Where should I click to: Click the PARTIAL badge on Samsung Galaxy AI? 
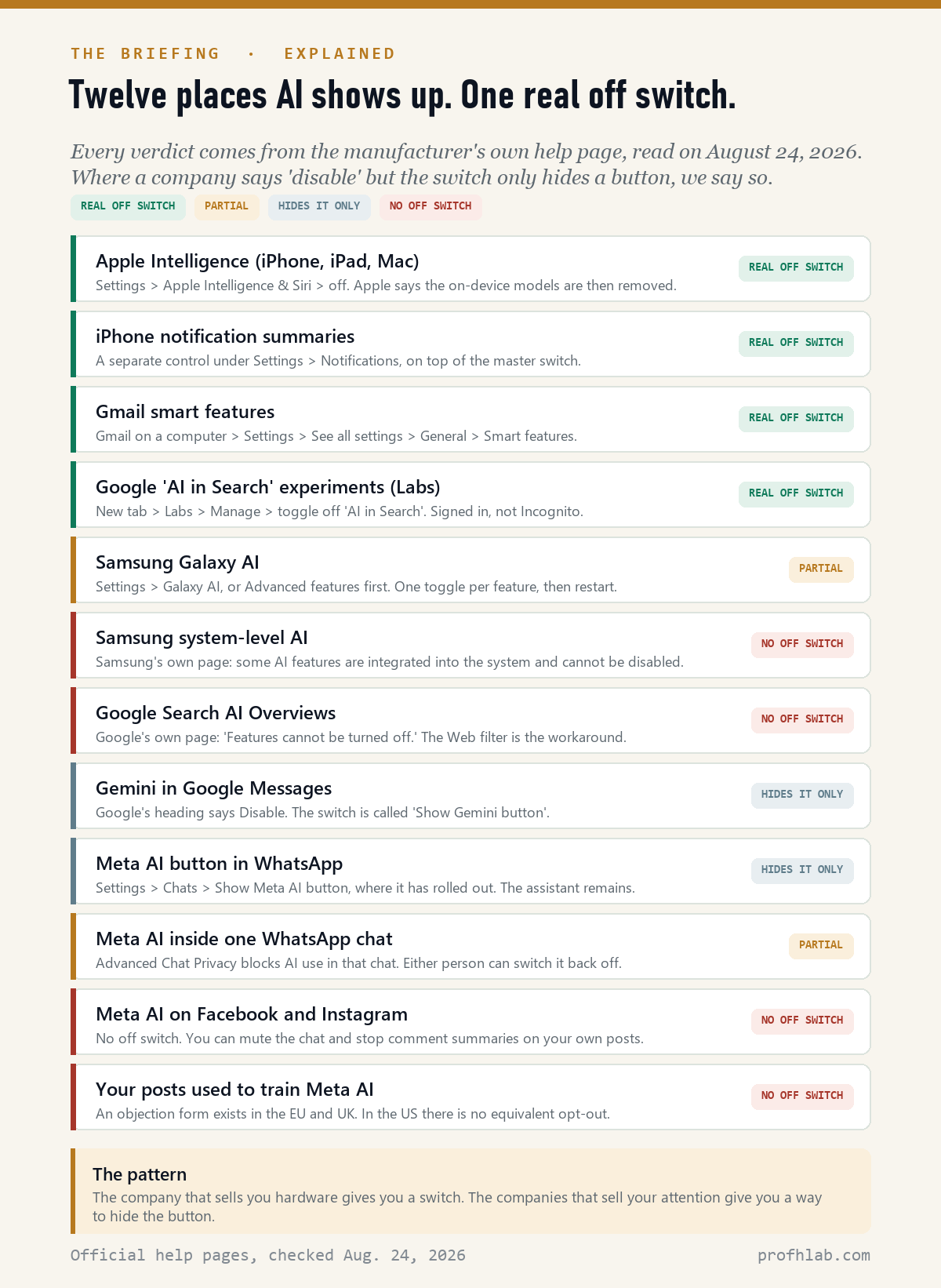(x=821, y=569)
